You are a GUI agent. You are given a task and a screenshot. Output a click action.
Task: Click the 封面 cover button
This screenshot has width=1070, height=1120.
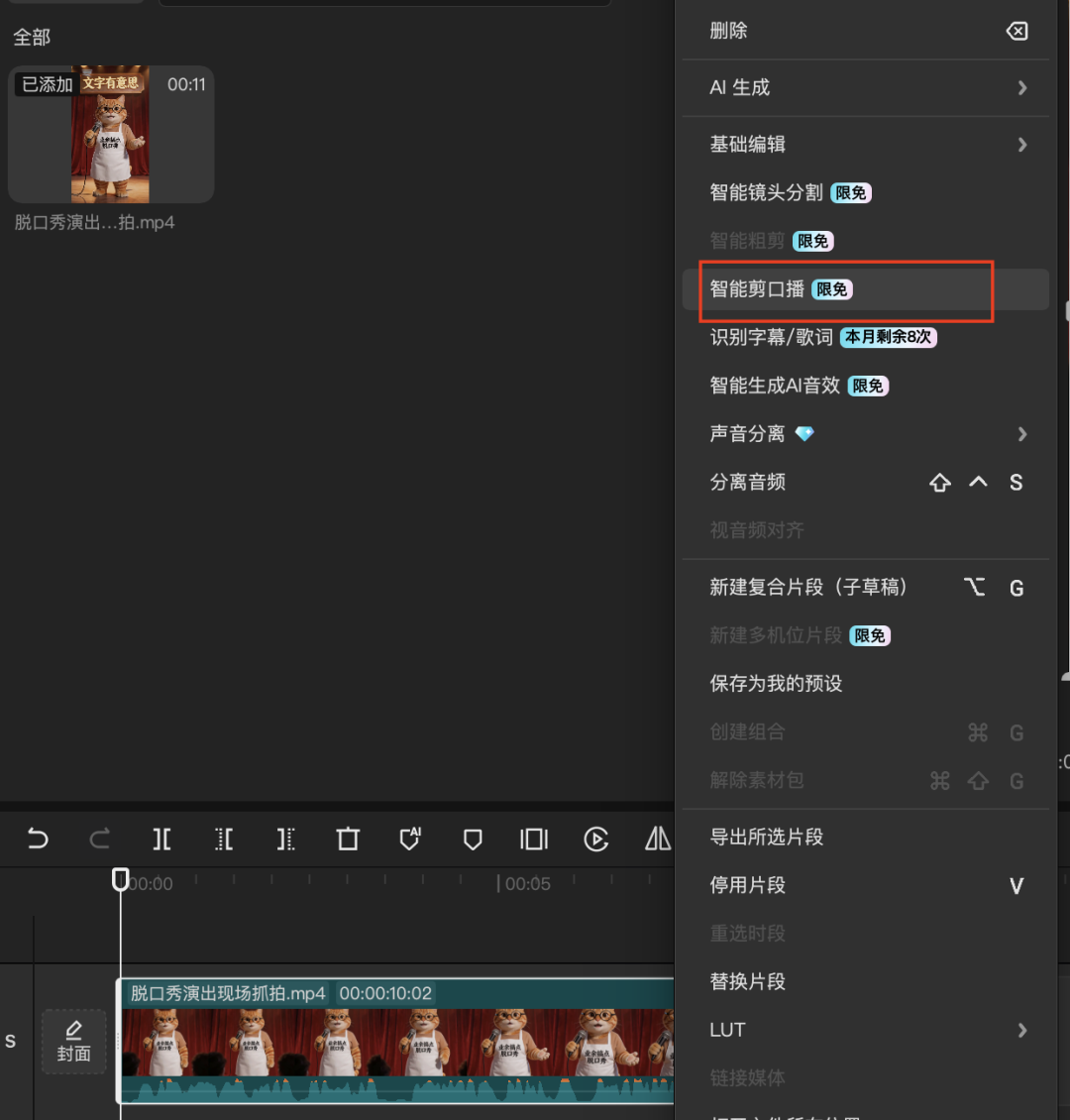(73, 1042)
